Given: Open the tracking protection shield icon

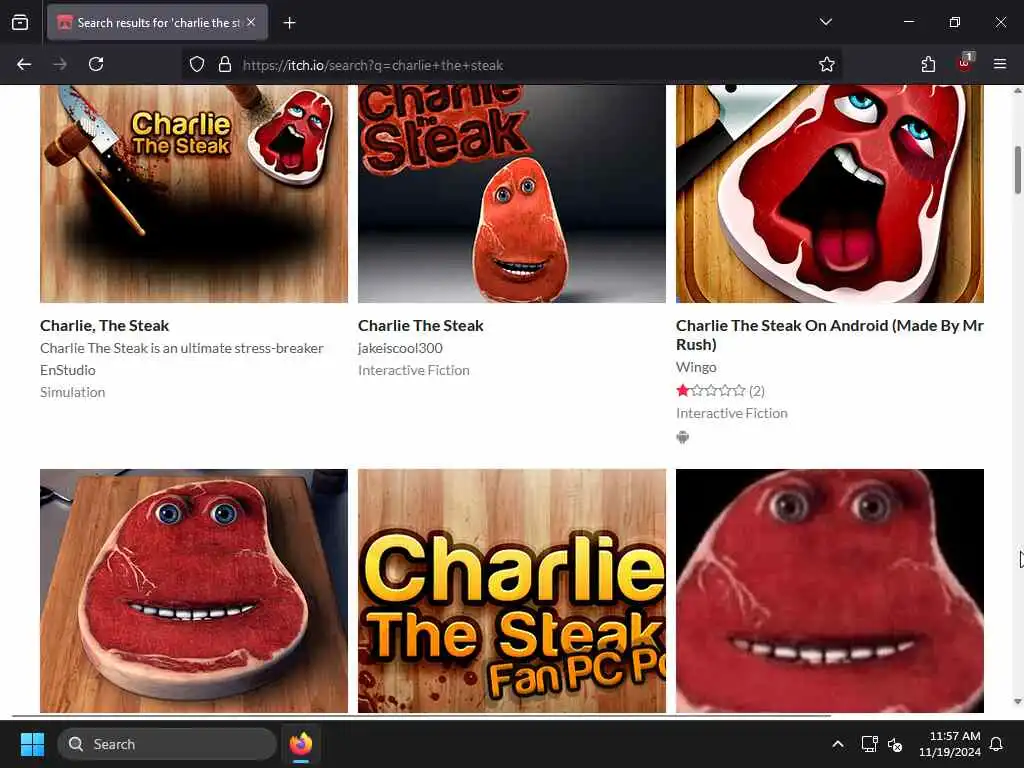Looking at the screenshot, I should click(x=197, y=65).
